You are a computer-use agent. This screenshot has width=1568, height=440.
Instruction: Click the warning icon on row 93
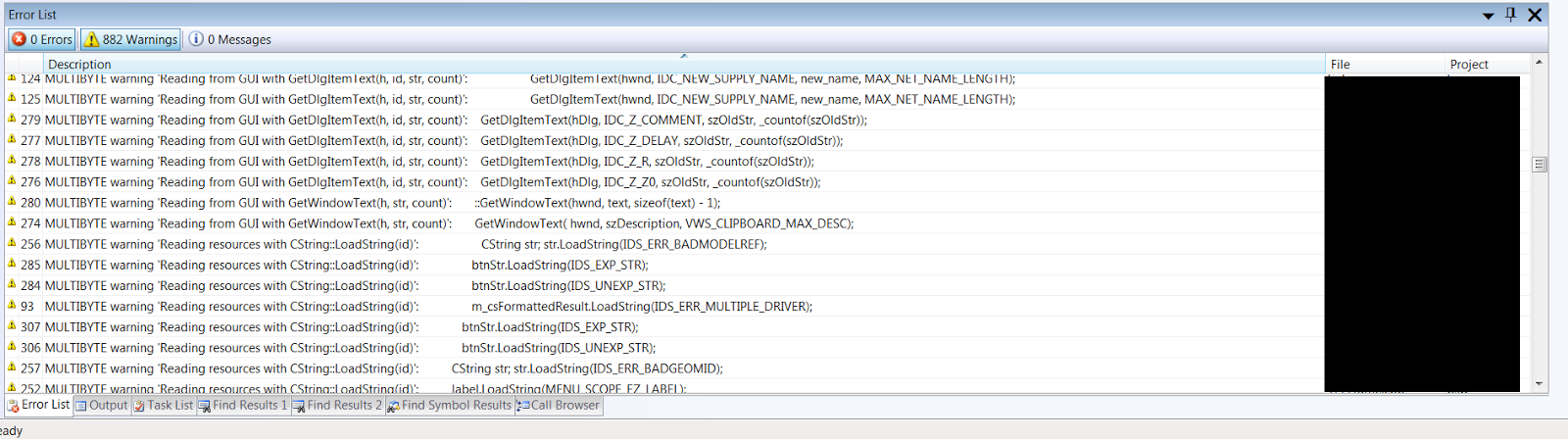point(12,305)
